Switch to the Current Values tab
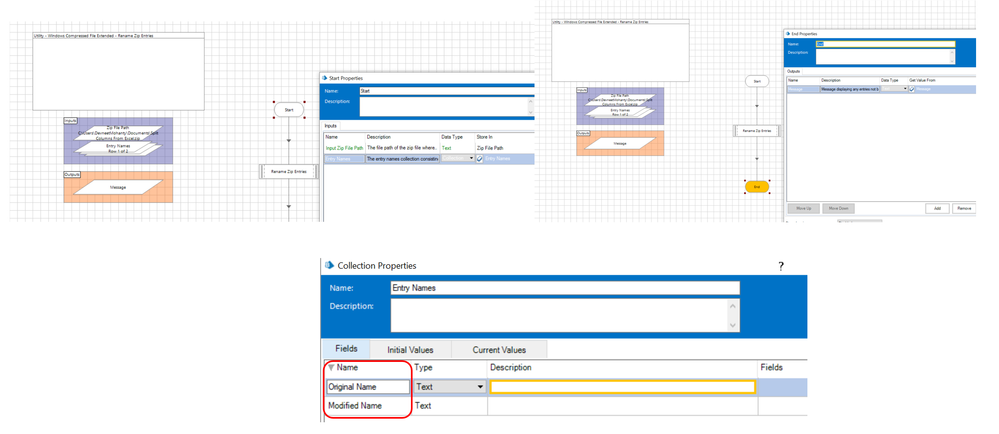The height and width of the screenshot is (434, 999). [497, 349]
